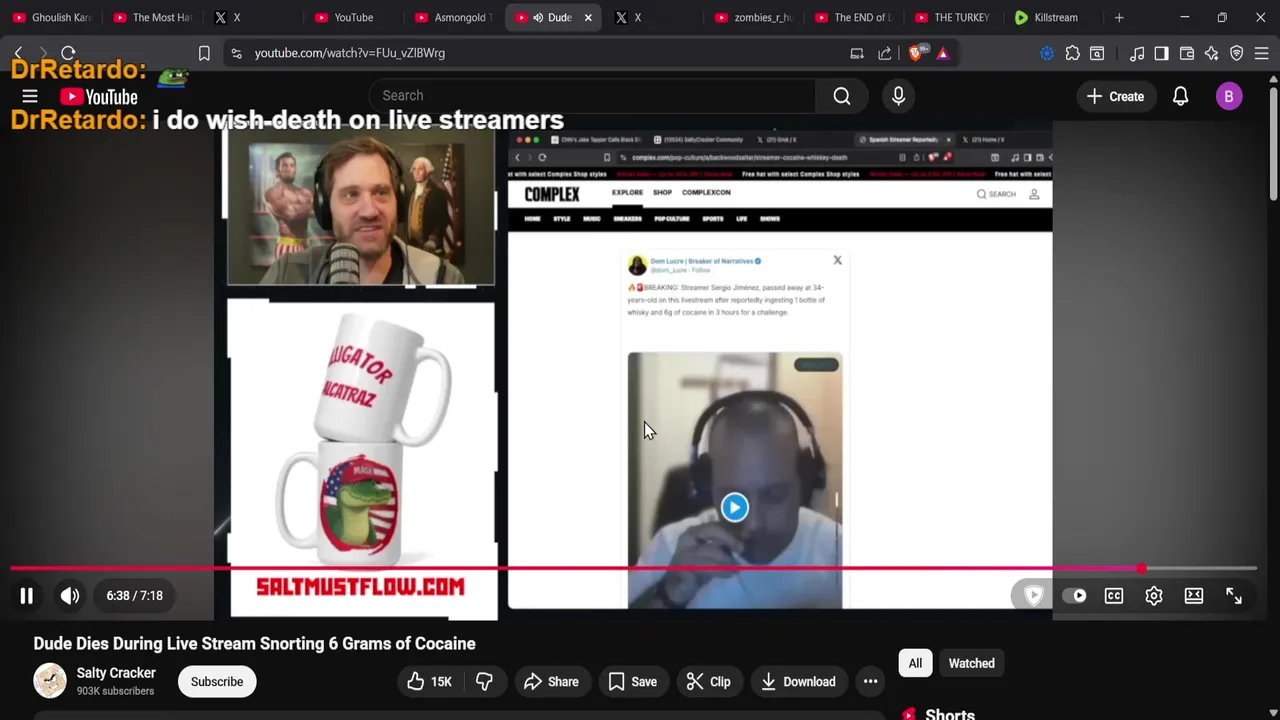Select the Watched filter chip
Screen dimensions: 1280x720
tap(971, 663)
